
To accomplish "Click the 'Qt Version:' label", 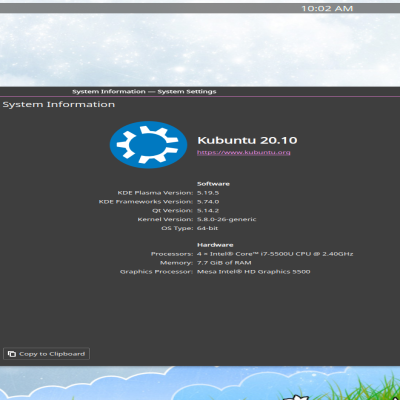I will coord(173,211).
